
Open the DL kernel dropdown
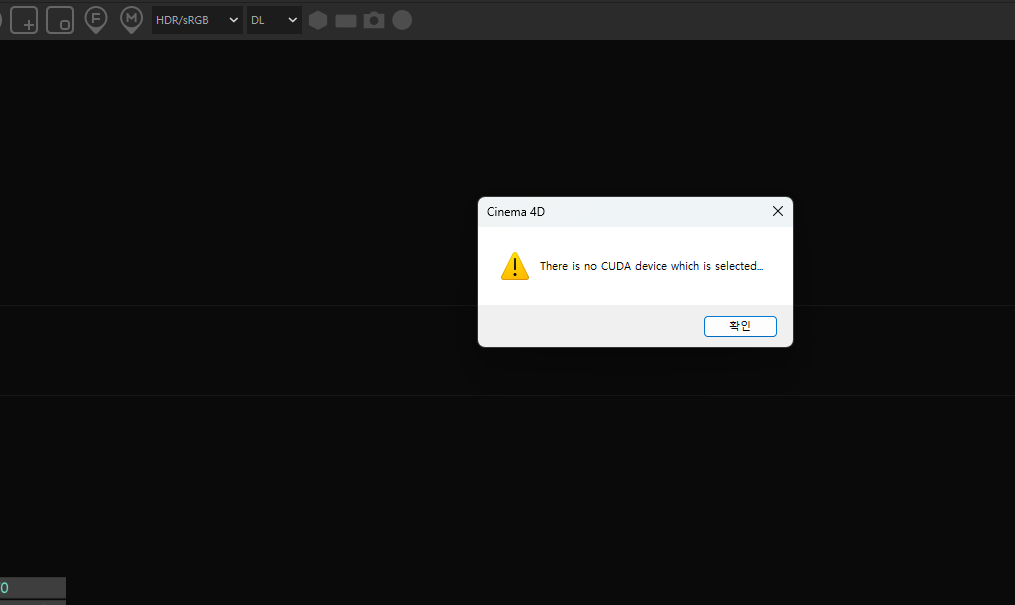coord(274,20)
